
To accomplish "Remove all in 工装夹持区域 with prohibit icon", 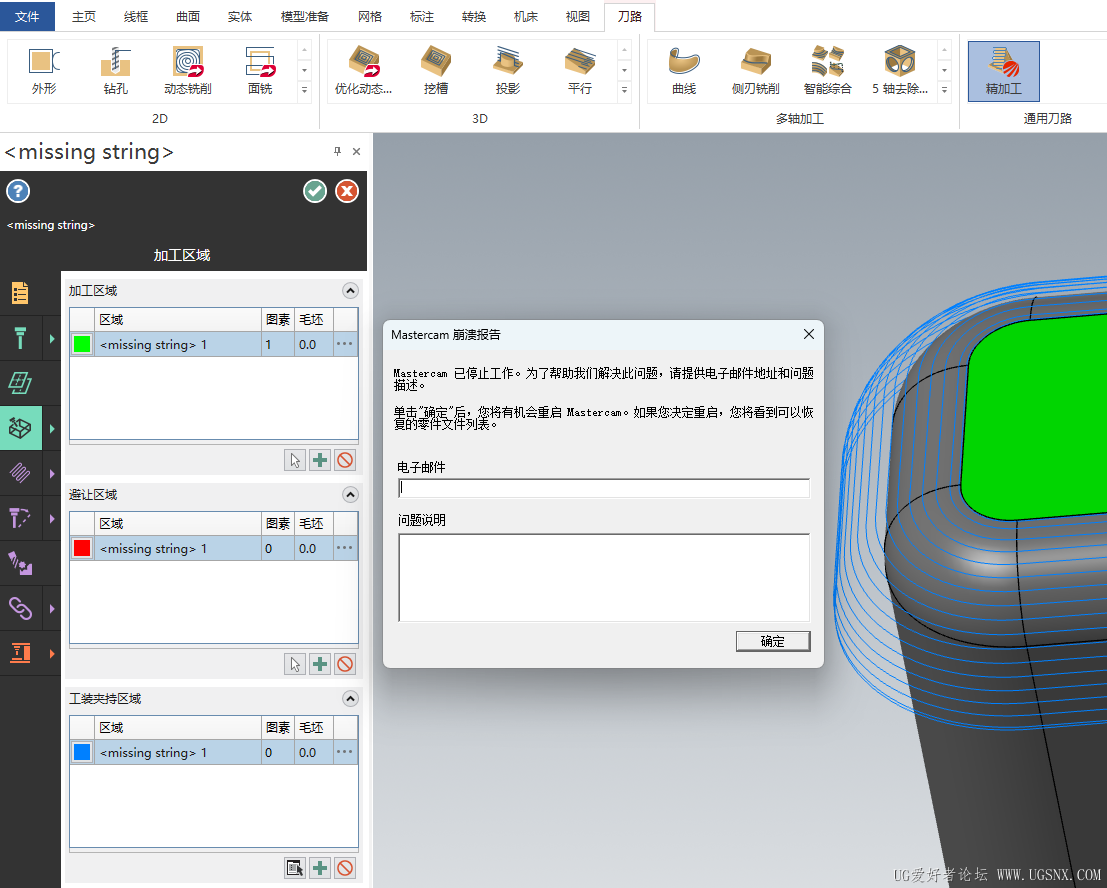I will [345, 868].
